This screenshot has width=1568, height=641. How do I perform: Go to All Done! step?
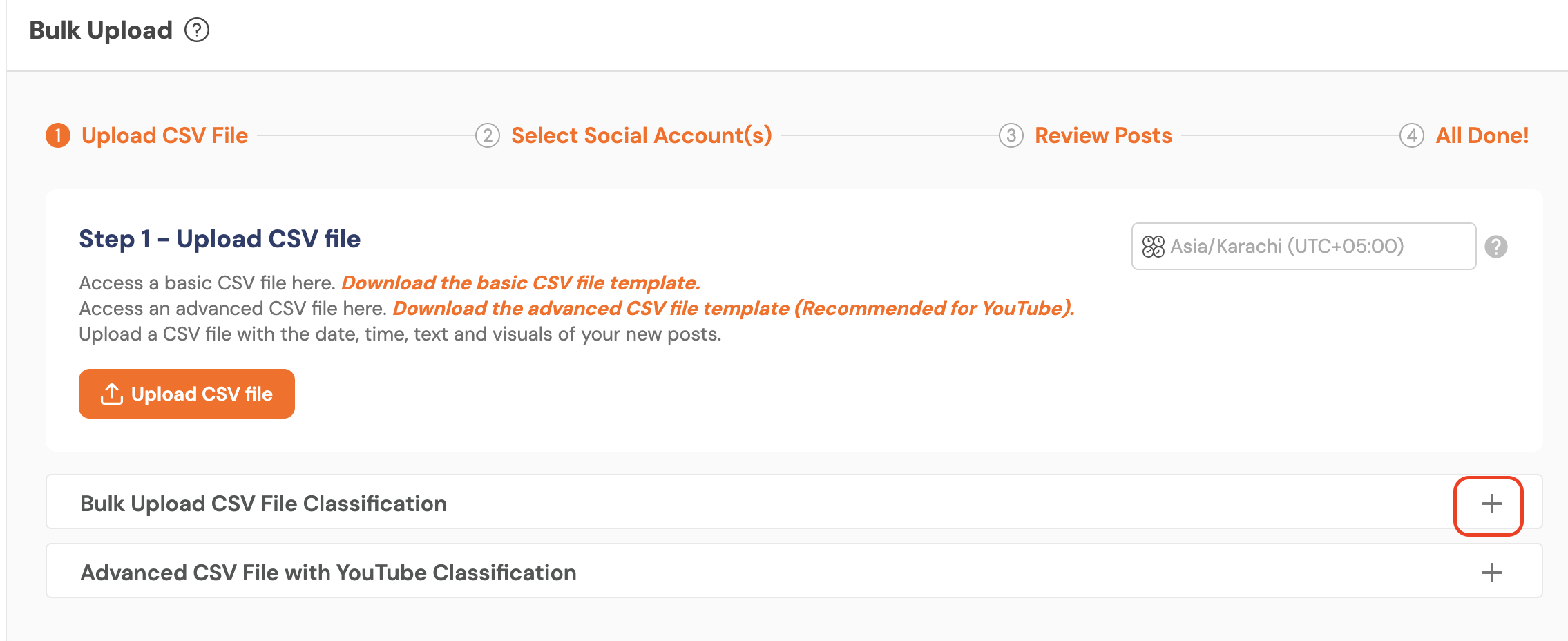1482,135
